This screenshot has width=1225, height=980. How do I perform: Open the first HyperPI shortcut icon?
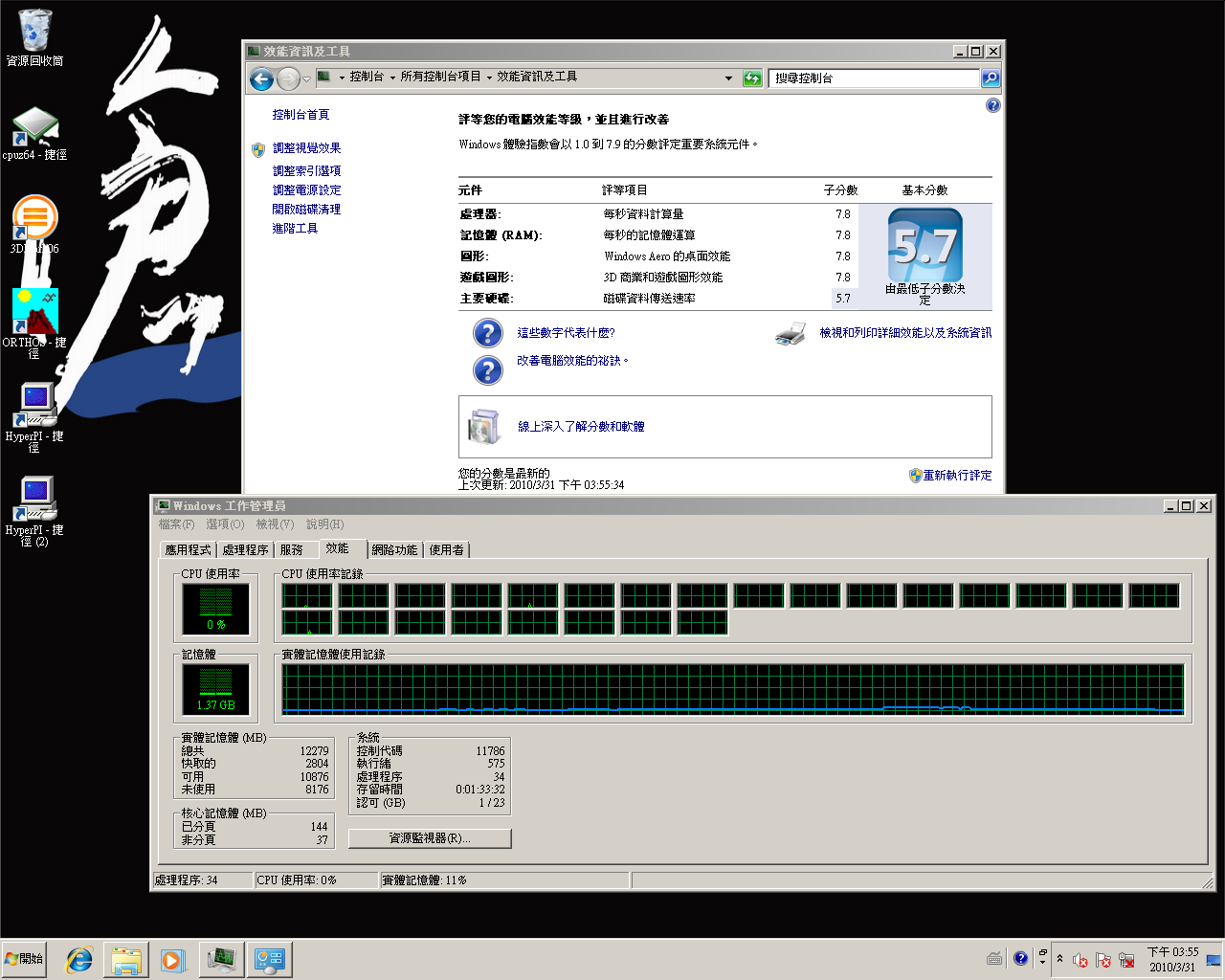[x=34, y=417]
